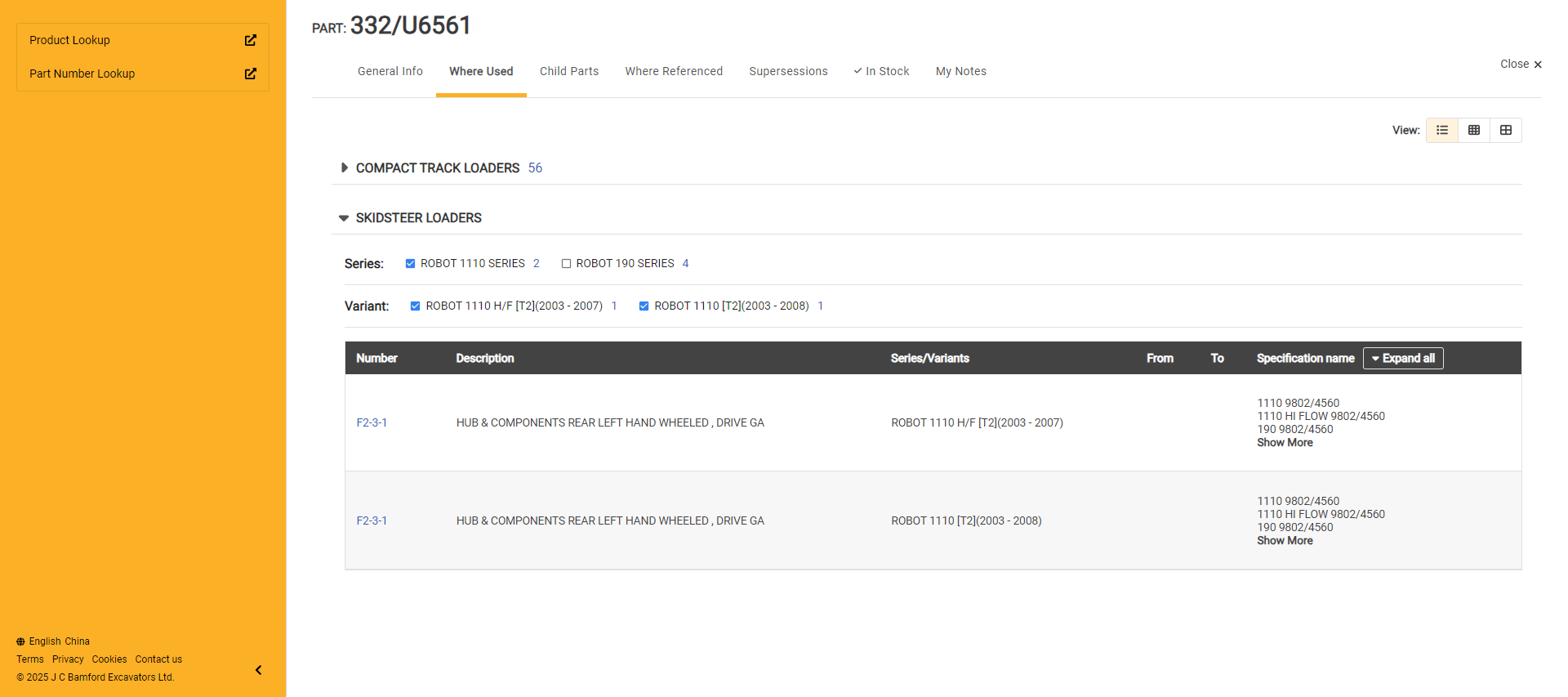Collapse the sidebar with chevron arrow
This screenshot has width=1568, height=697.
coord(258,670)
